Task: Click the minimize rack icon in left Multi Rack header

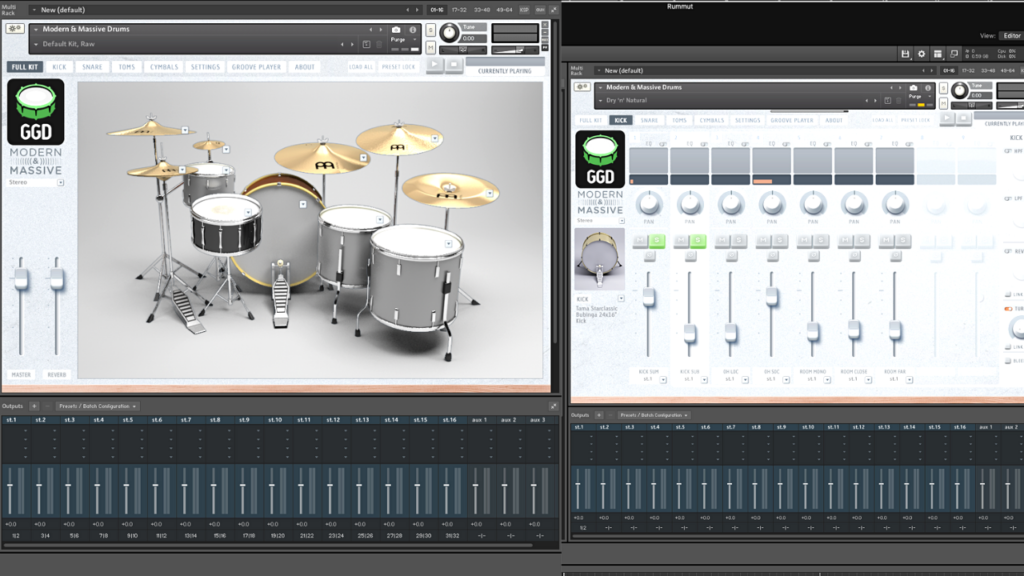Action: click(554, 10)
